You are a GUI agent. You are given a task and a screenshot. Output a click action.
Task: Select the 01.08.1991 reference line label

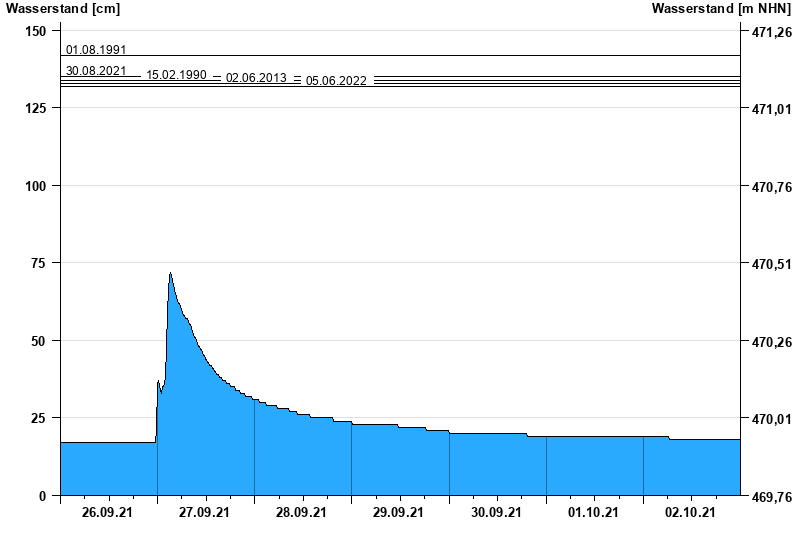coord(96,49)
